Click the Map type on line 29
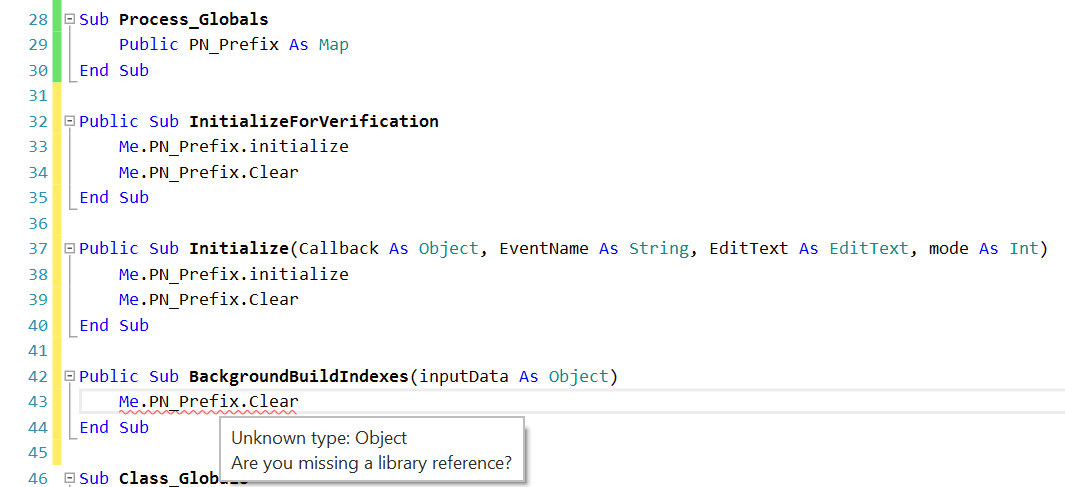Screen dimensions: 1065x487 click(x=334, y=45)
